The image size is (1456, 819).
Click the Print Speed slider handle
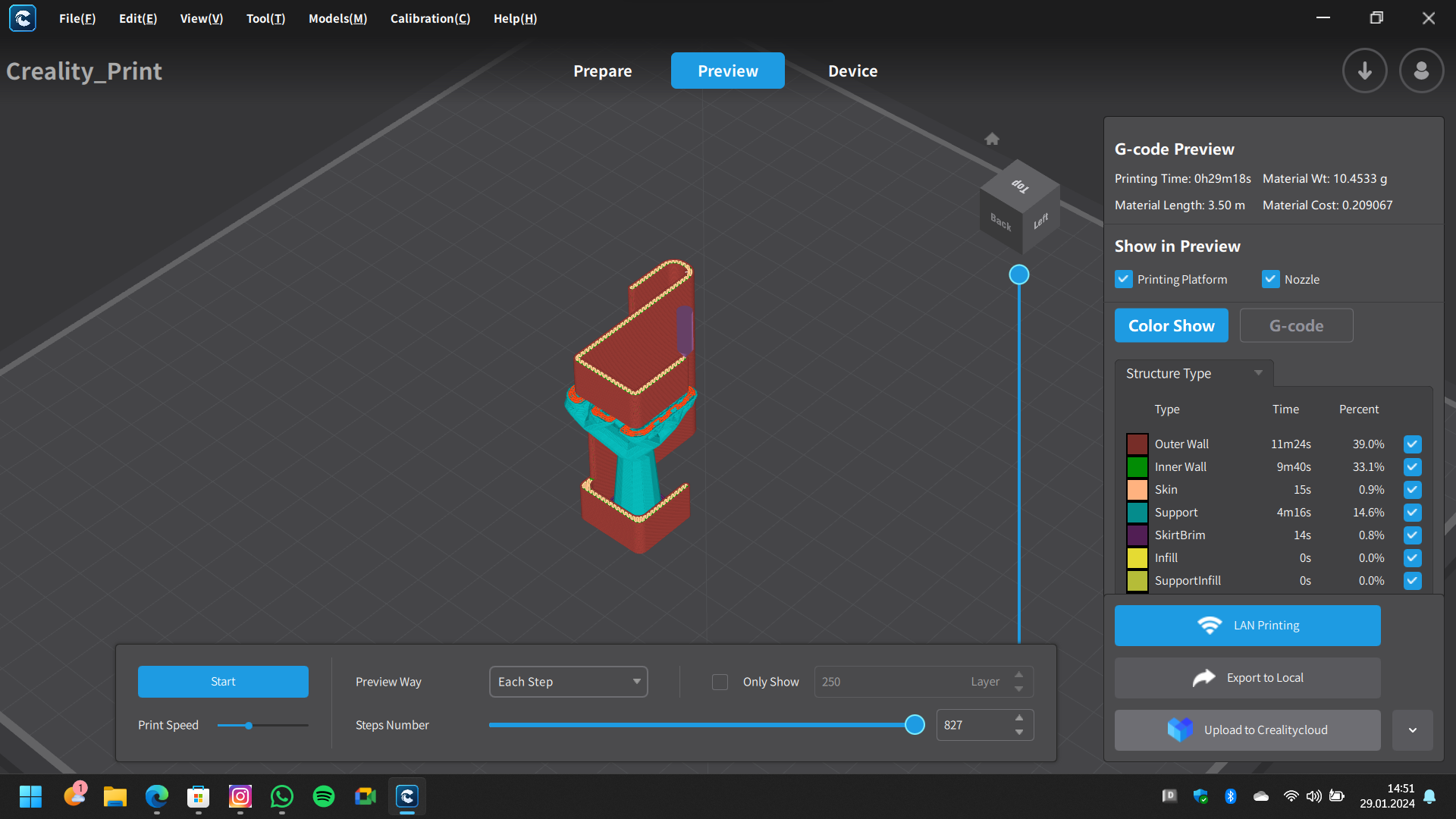click(x=249, y=726)
